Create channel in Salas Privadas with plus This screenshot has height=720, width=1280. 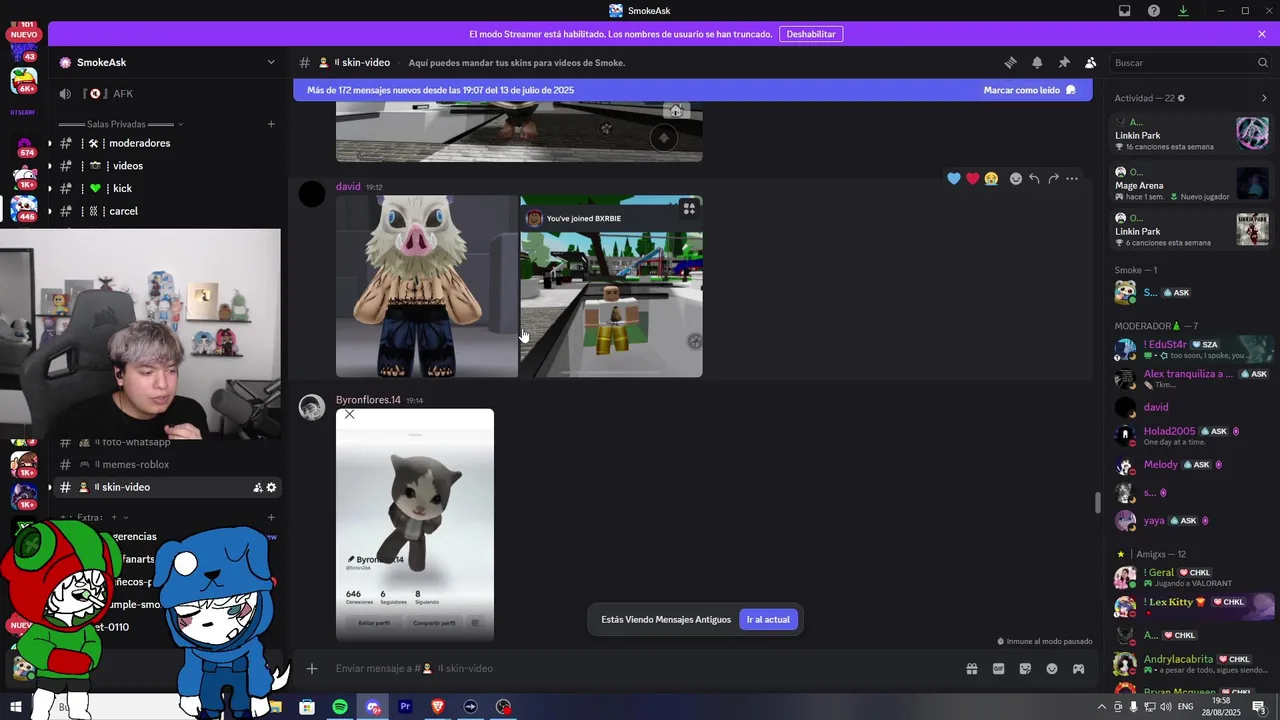[x=271, y=124]
